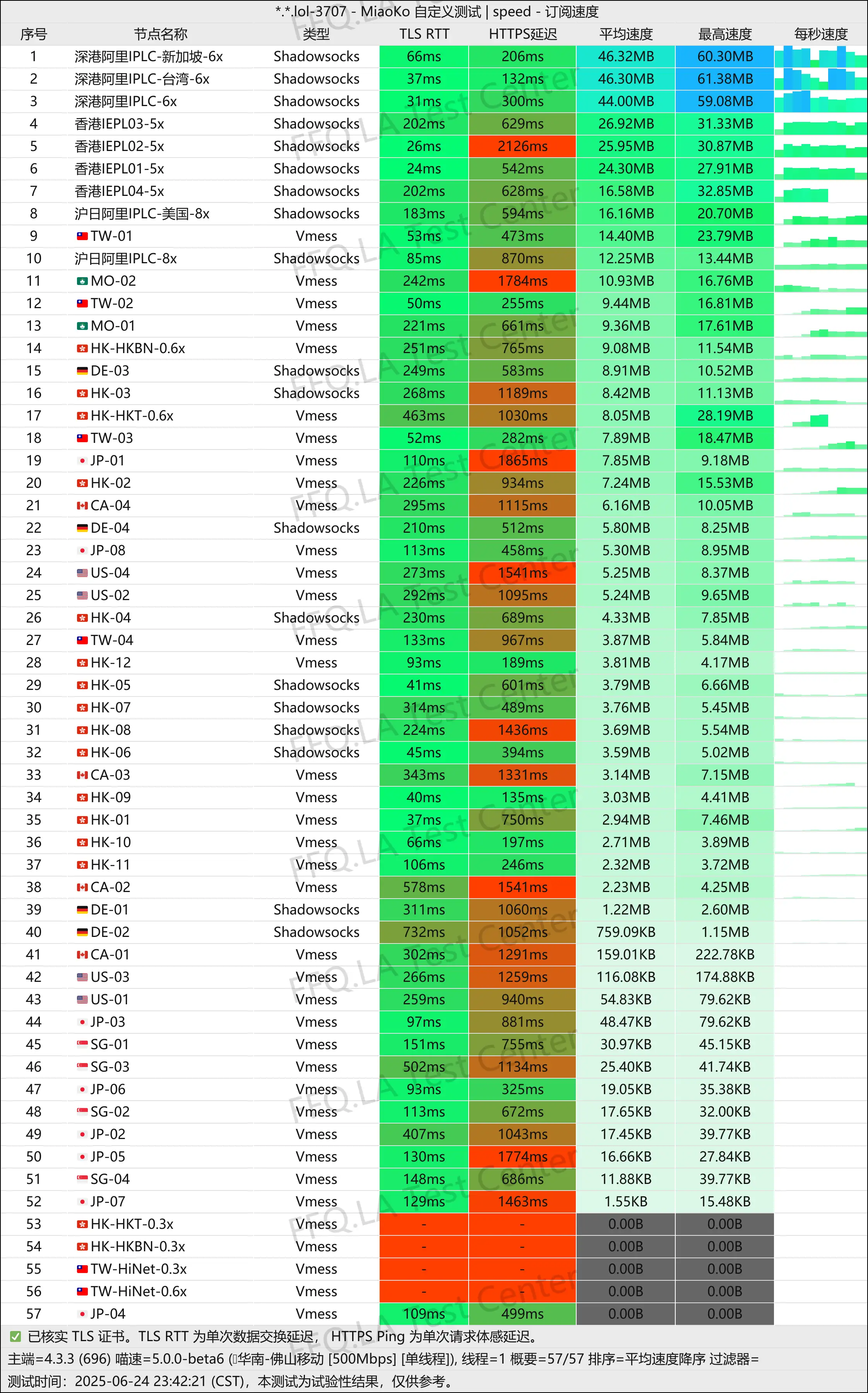
Task: Click the Macau flag icon beside MO-01
Action: (x=82, y=326)
